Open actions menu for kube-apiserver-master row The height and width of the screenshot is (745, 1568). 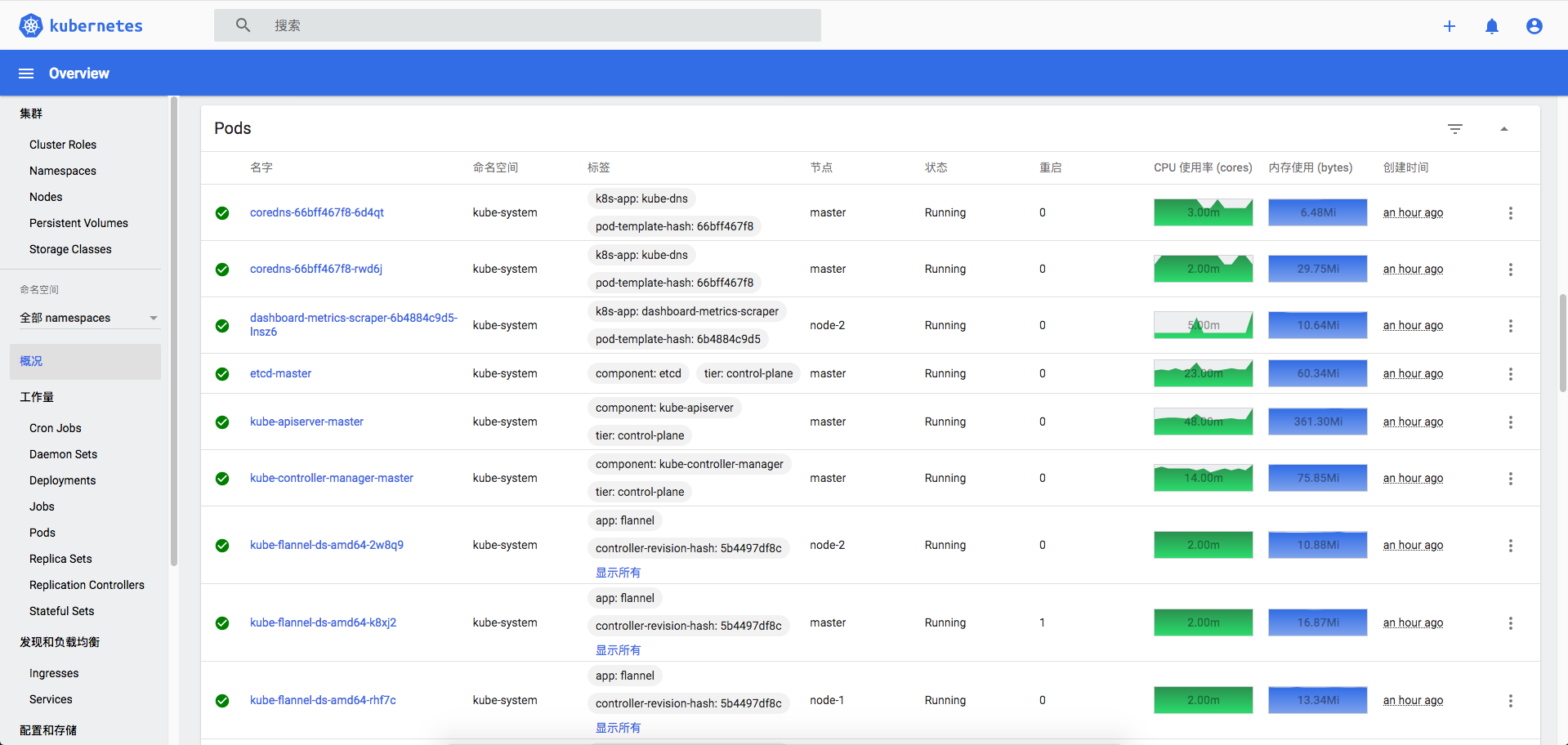1510,422
